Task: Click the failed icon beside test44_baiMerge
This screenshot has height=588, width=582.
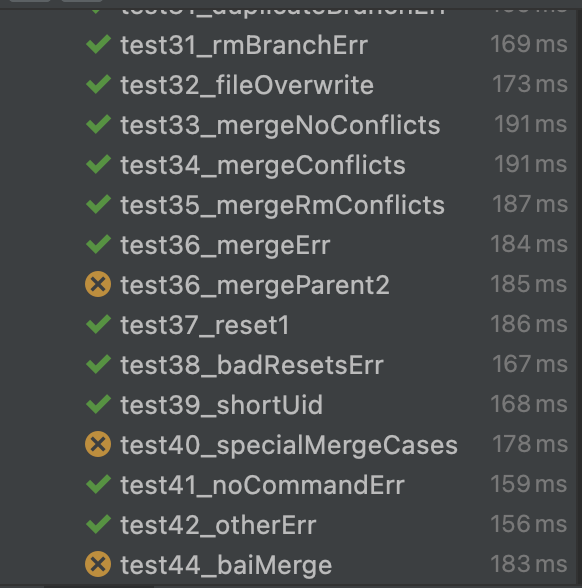Action: pyautogui.click(x=98, y=564)
